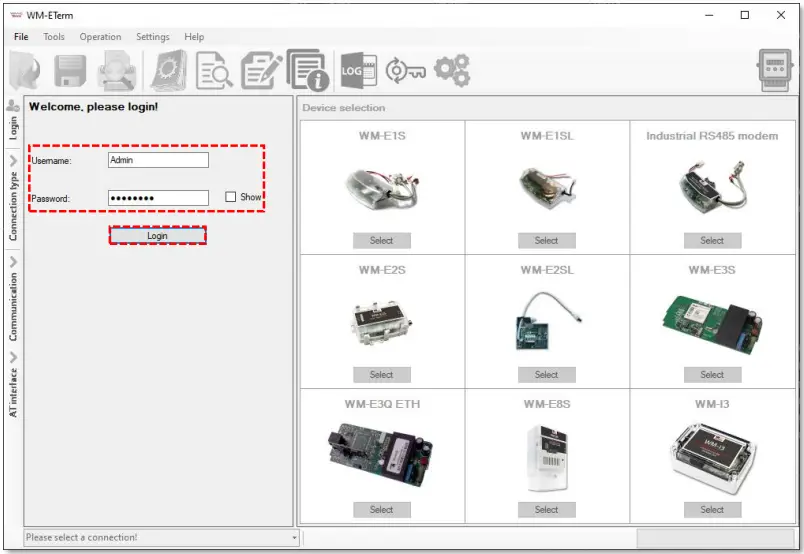Click the printer toolbar icon
804x554 pixels.
coord(117,71)
